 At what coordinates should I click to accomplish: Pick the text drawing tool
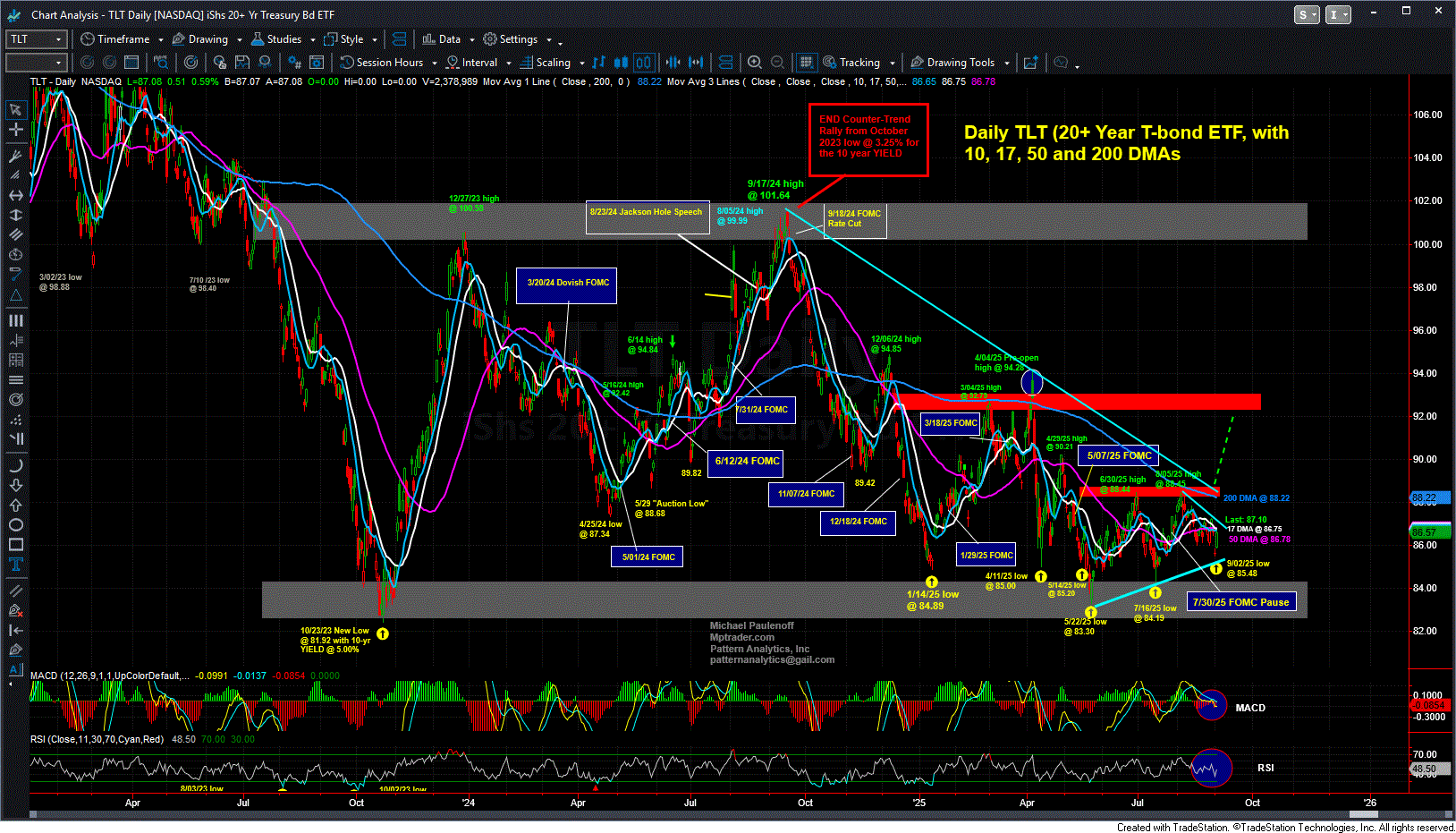pyautogui.click(x=15, y=565)
